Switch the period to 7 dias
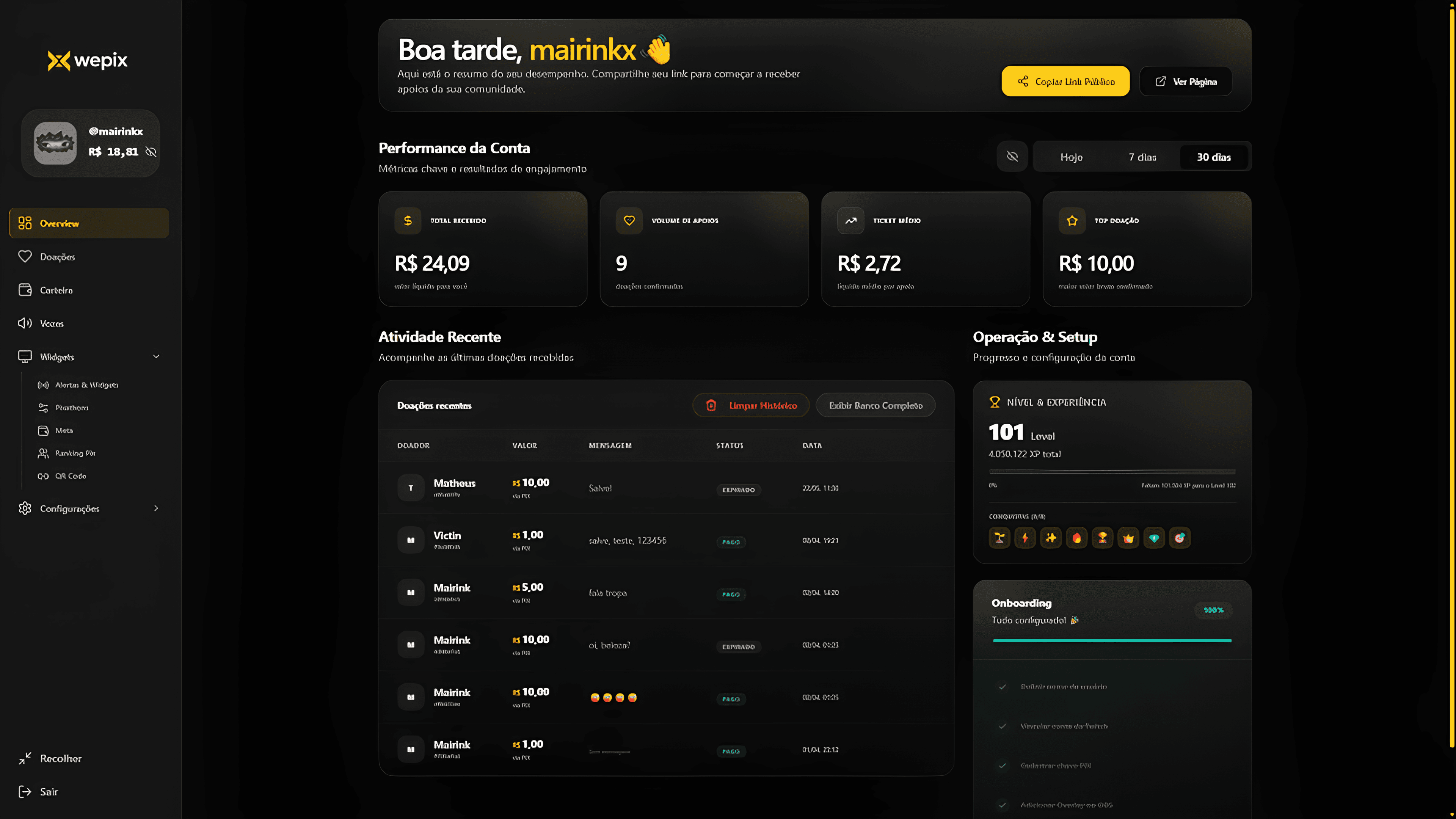The image size is (1456, 819). coord(1142,157)
